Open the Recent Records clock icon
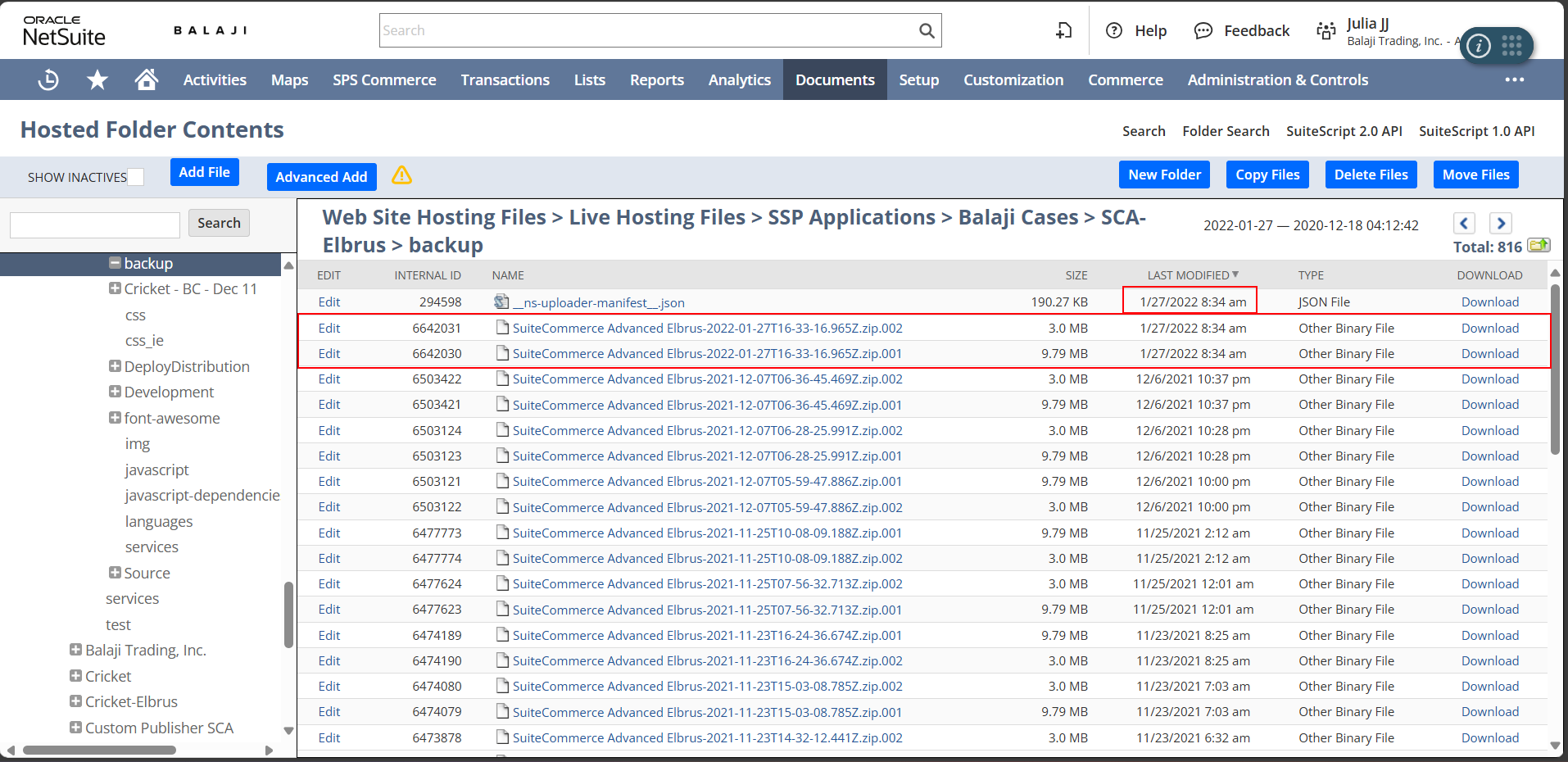Screen dimensions: 1568x762 click(48, 79)
